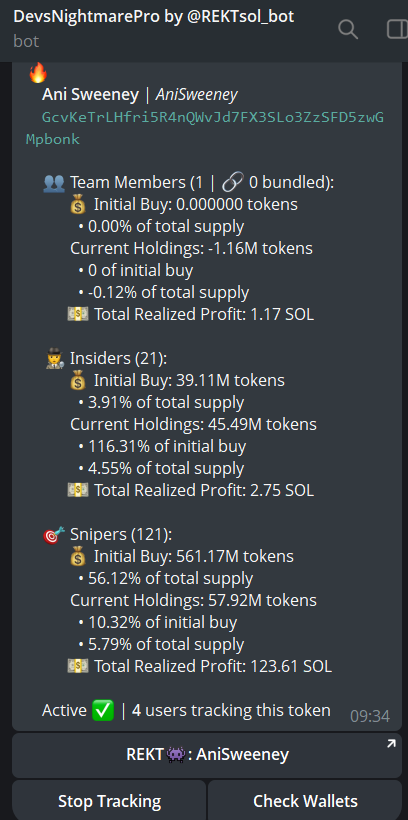Screen dimensions: 408x820
Task: Click the money bag by Team Initial Buy
Action: click(x=77, y=205)
